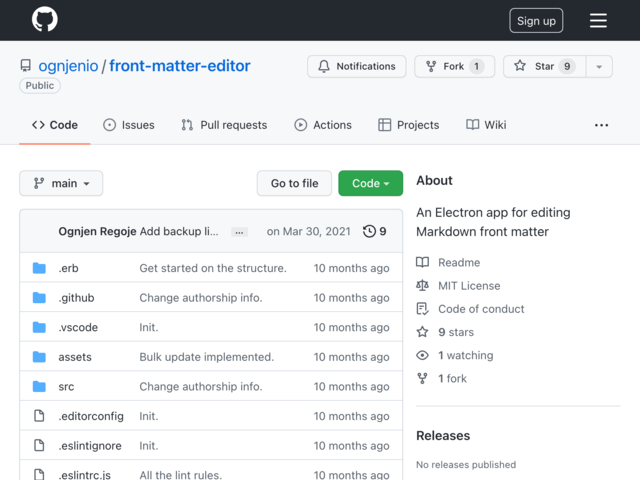Open commit 'Bulk update implemented.'

[x=207, y=357]
